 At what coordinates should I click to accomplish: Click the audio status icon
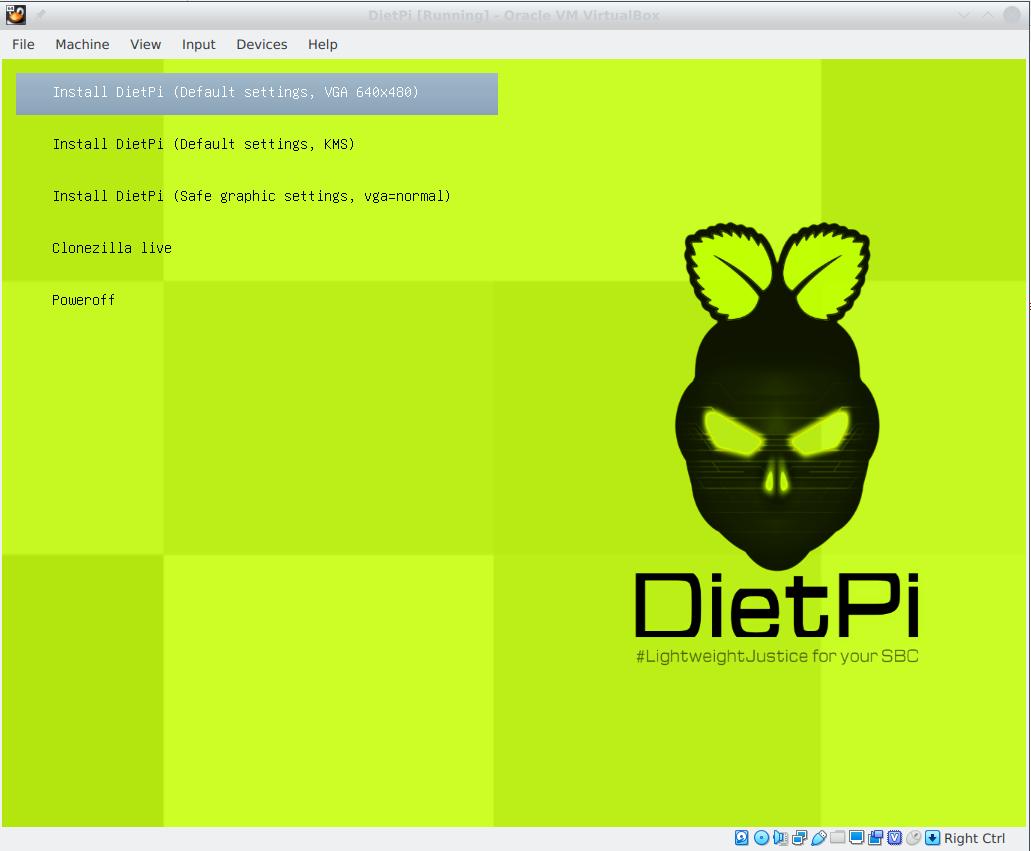[x=780, y=838]
